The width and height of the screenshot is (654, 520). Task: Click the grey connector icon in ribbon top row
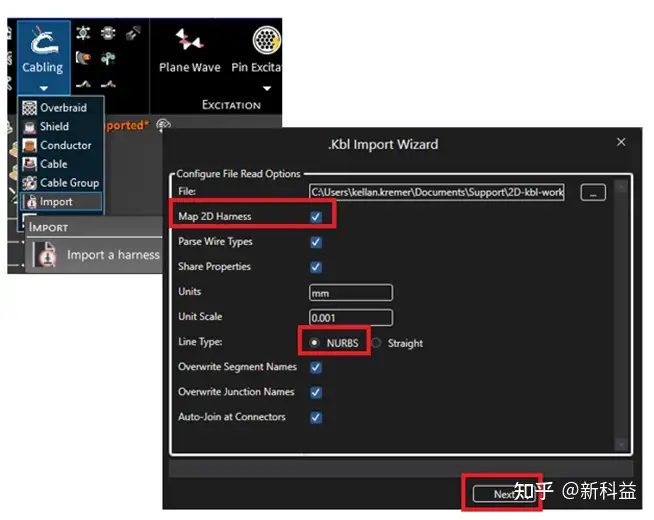(x=108, y=32)
